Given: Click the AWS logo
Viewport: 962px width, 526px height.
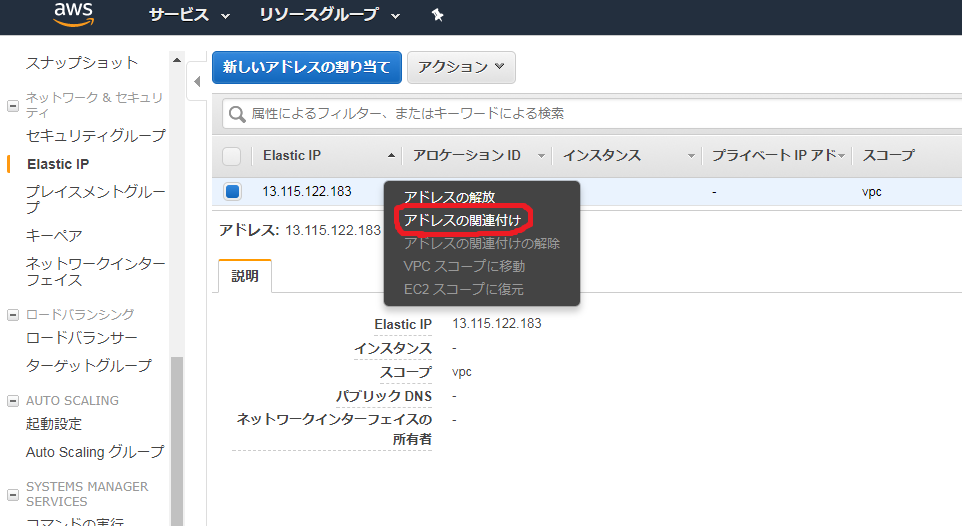Looking at the screenshot, I should click(74, 14).
